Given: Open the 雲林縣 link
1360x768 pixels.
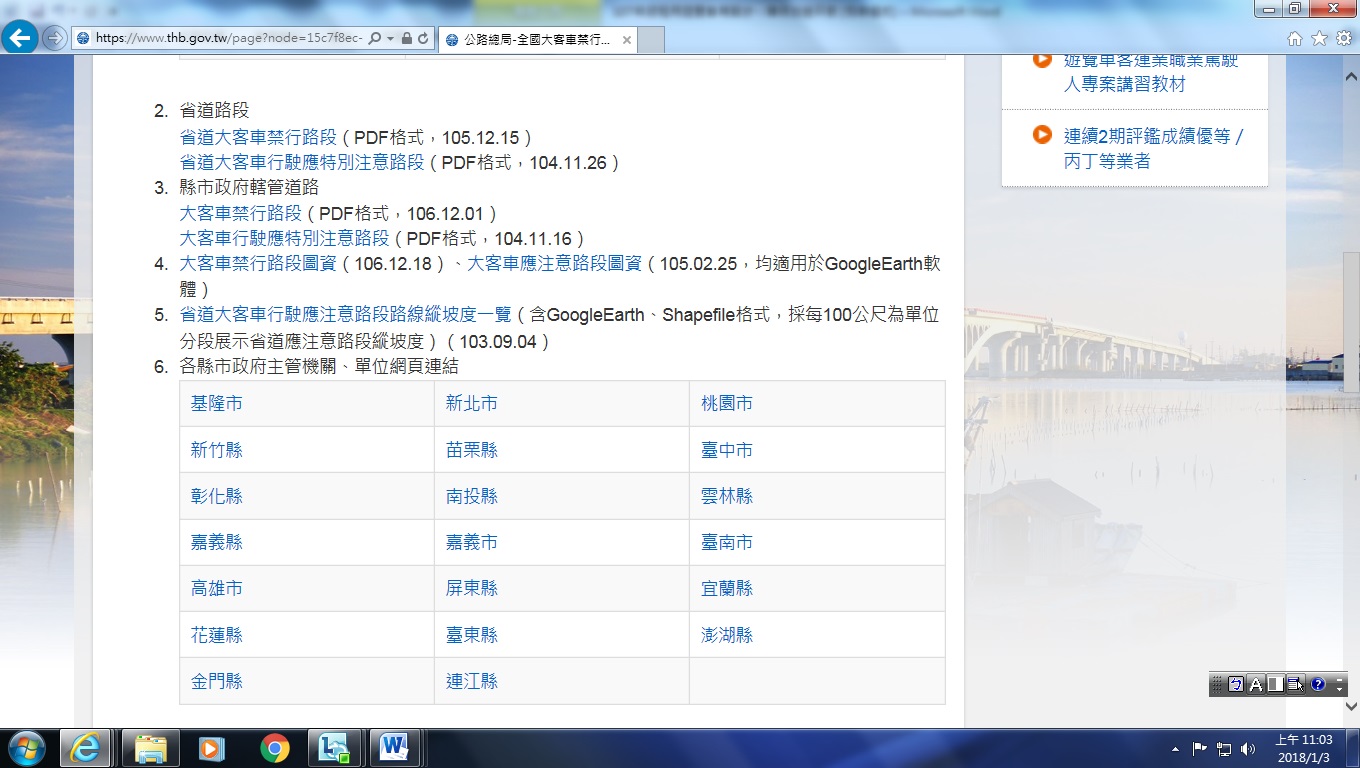Looking at the screenshot, I should [x=727, y=496].
